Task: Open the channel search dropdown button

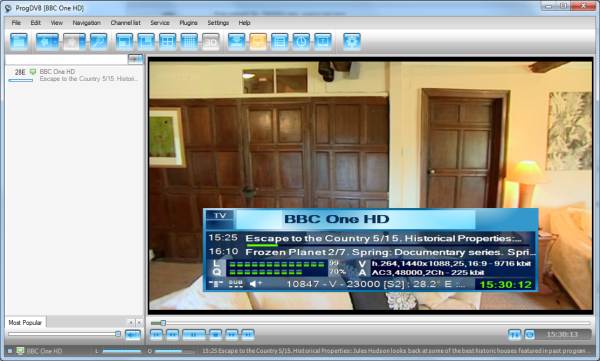Action: pyautogui.click(x=135, y=59)
